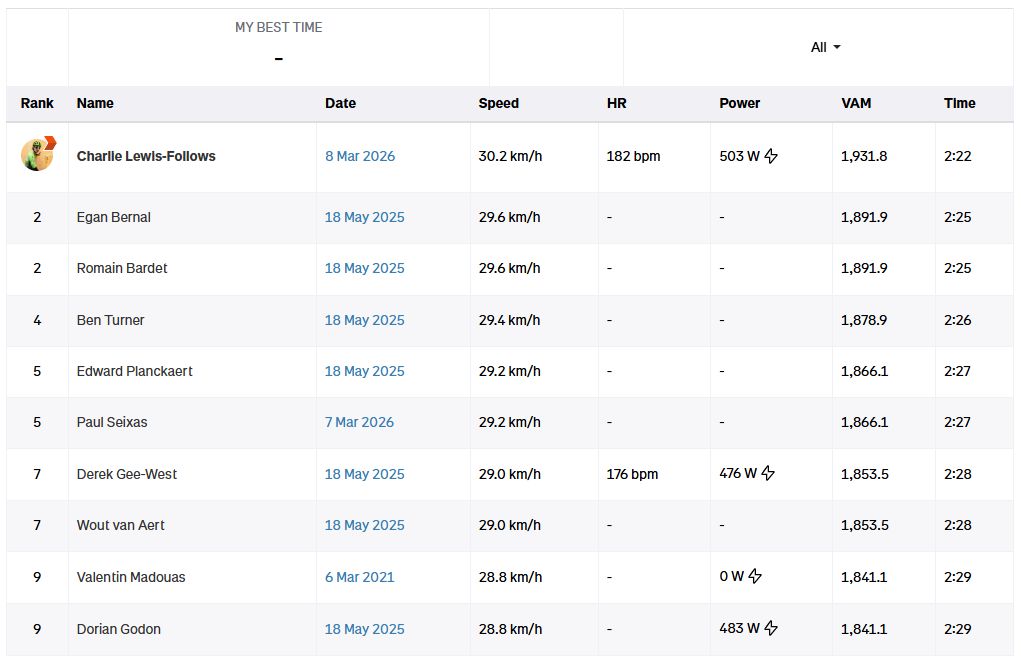Click the lightning icon next to 476 W
1021x662 pixels.
coord(768,474)
